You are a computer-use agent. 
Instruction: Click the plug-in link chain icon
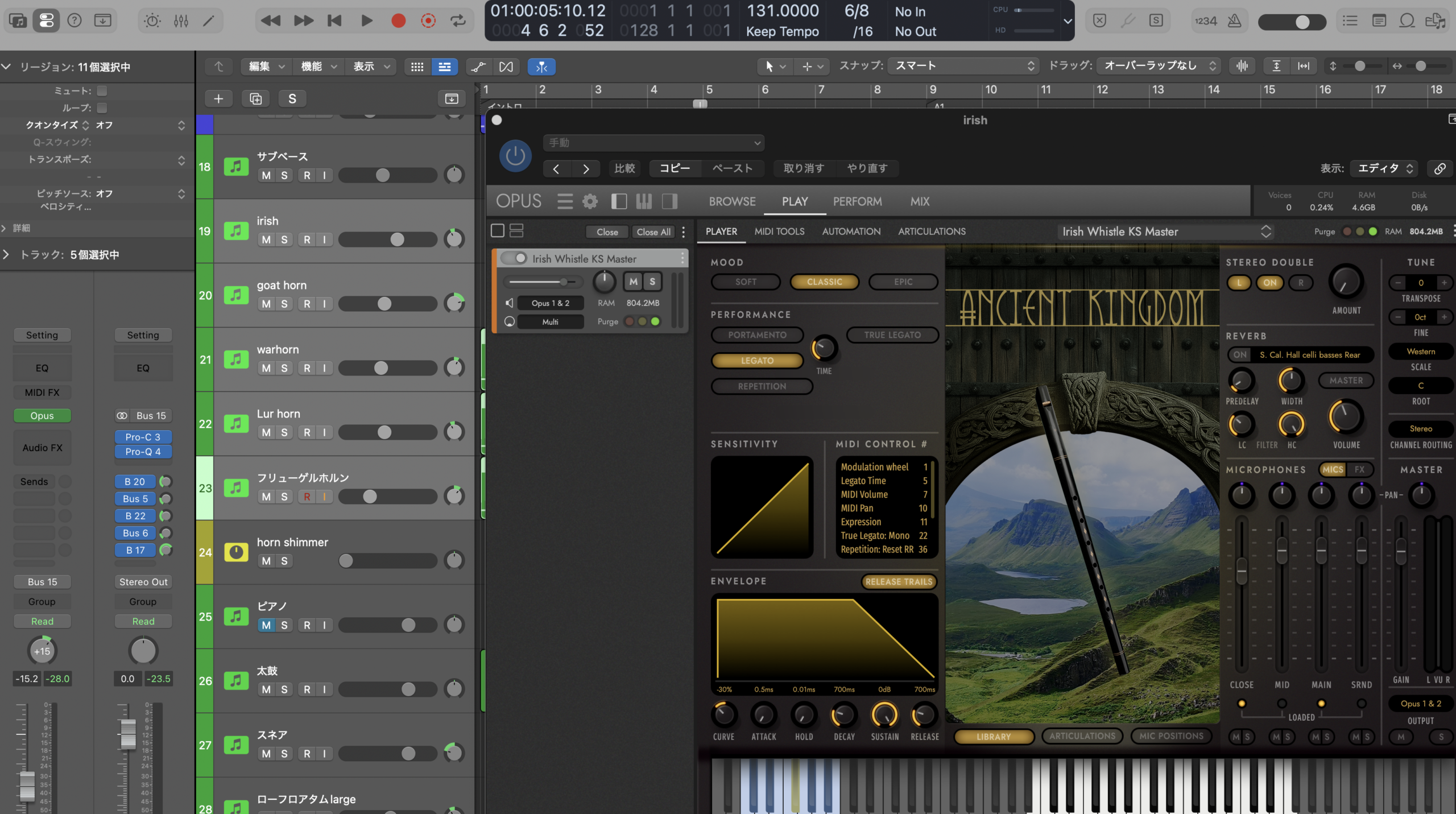(x=1440, y=168)
